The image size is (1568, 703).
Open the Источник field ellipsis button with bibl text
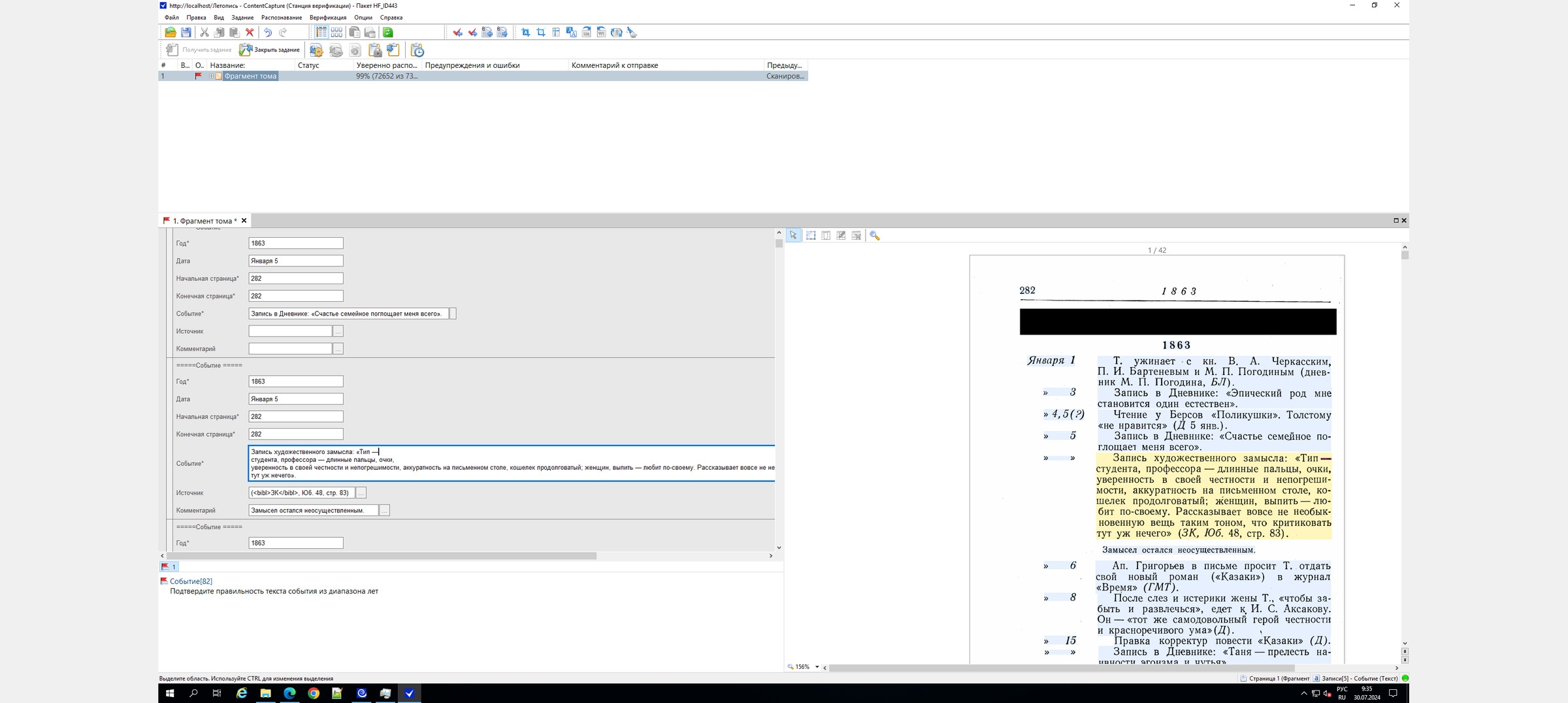[x=361, y=493]
